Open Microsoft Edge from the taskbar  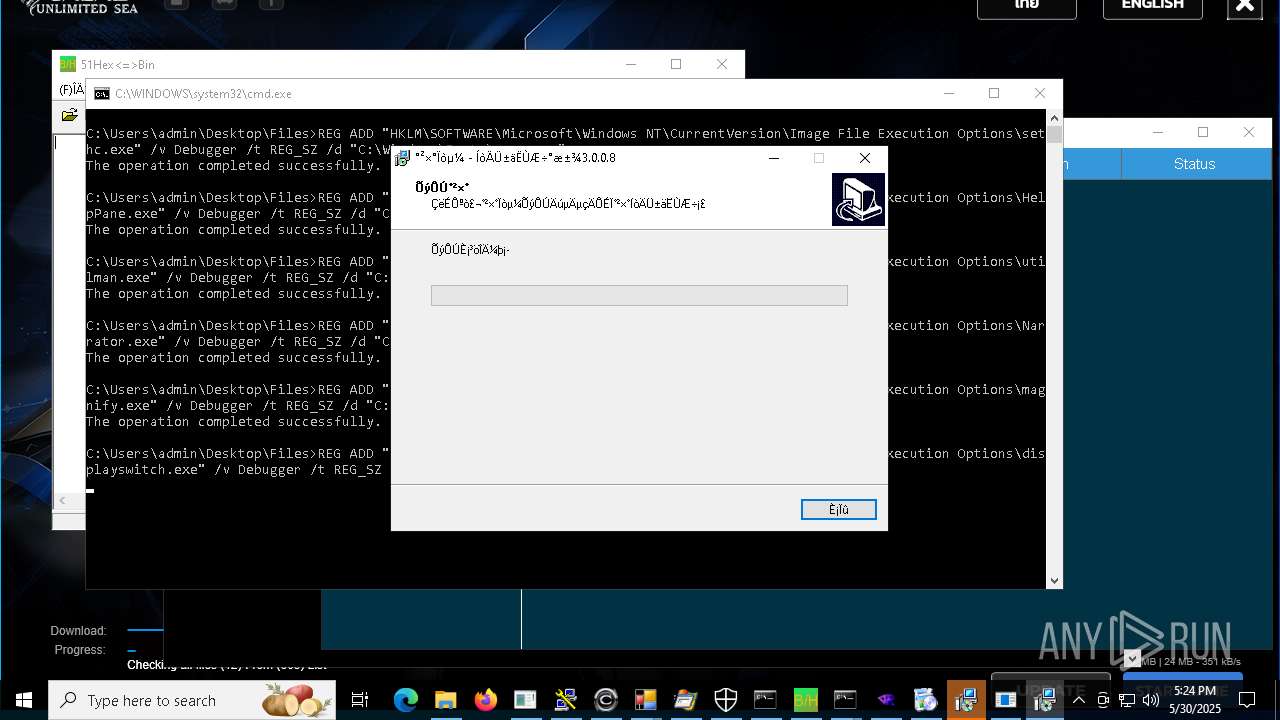click(x=405, y=700)
